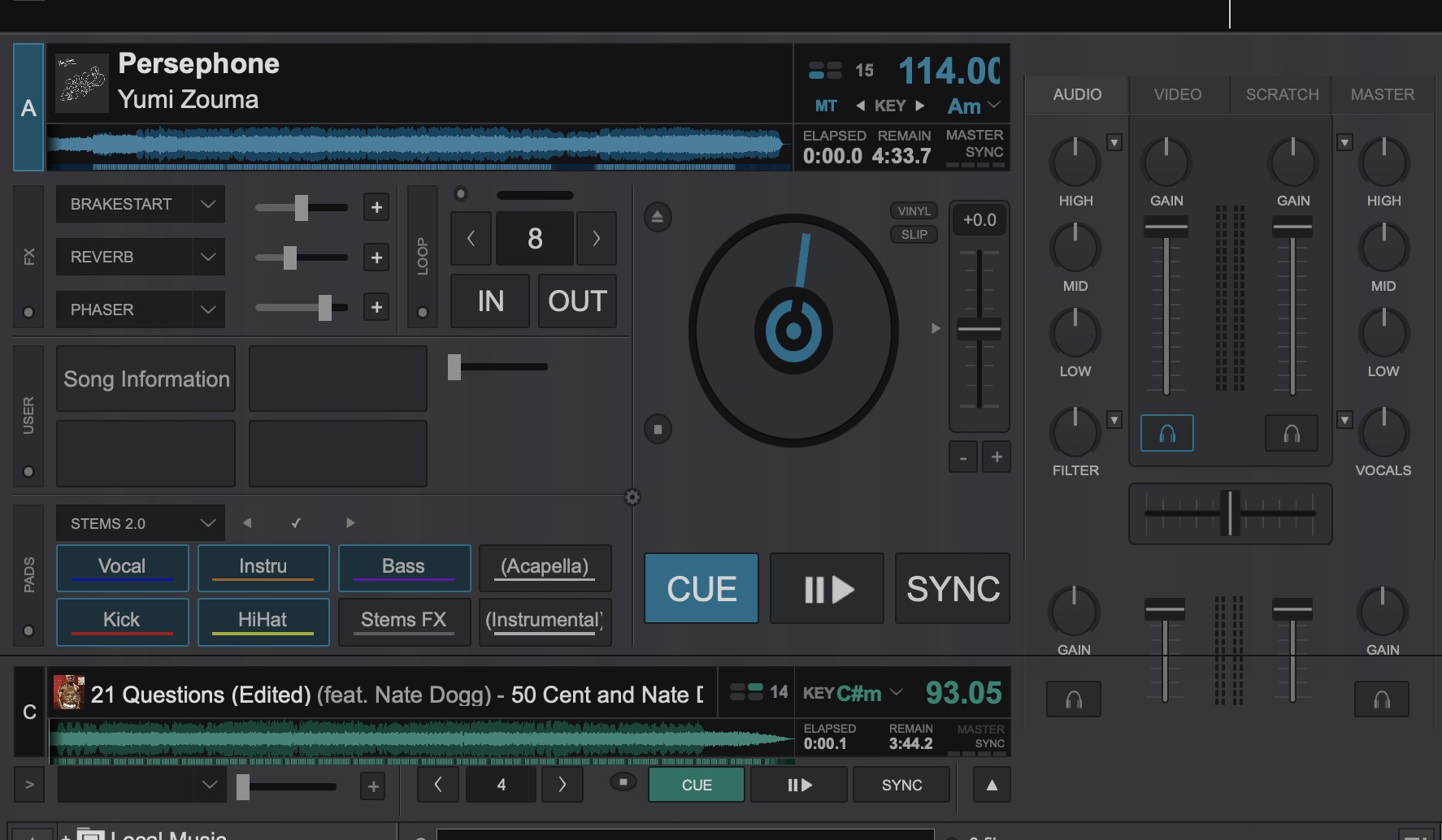The width and height of the screenshot is (1442, 840).
Task: Open the PHASER effect dropdown
Action: tap(208, 310)
